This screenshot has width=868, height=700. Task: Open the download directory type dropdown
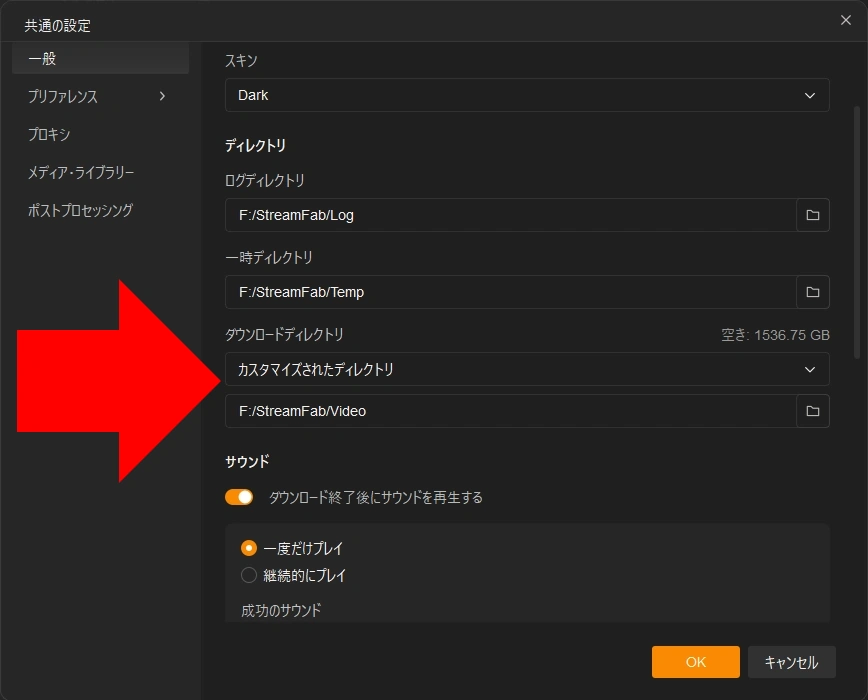coord(527,369)
